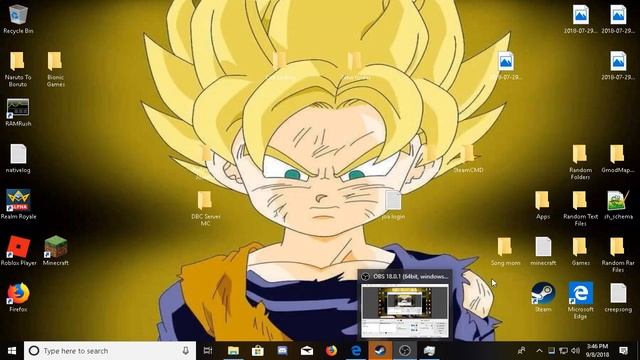Screen dimensions: 640x360
Task: Open Discord from the taskbar
Action: tap(282, 351)
